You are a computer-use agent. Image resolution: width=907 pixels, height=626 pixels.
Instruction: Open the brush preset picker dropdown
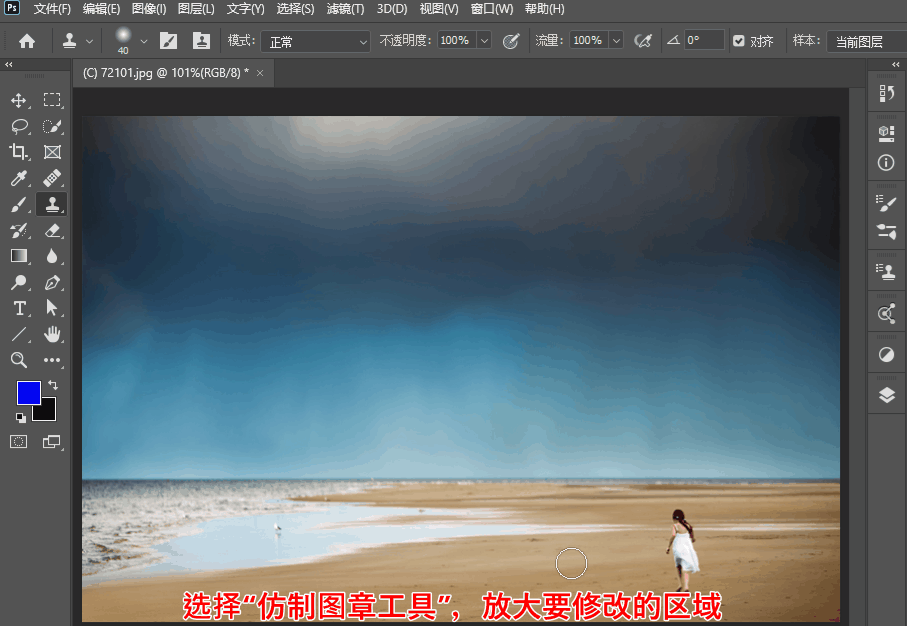[144, 42]
